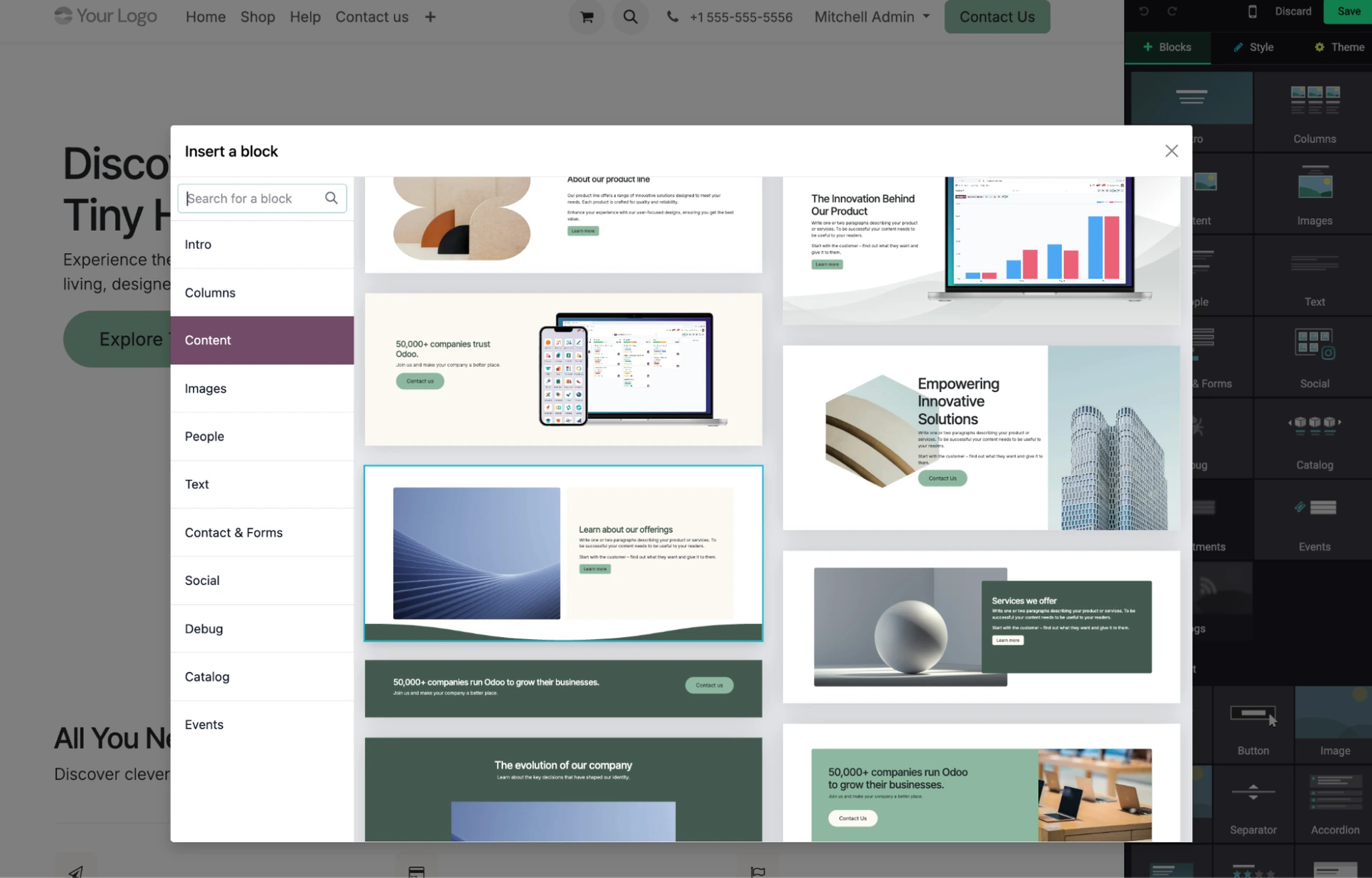The image size is (1372, 878).
Task: Open the Shop menu item
Action: pos(257,16)
